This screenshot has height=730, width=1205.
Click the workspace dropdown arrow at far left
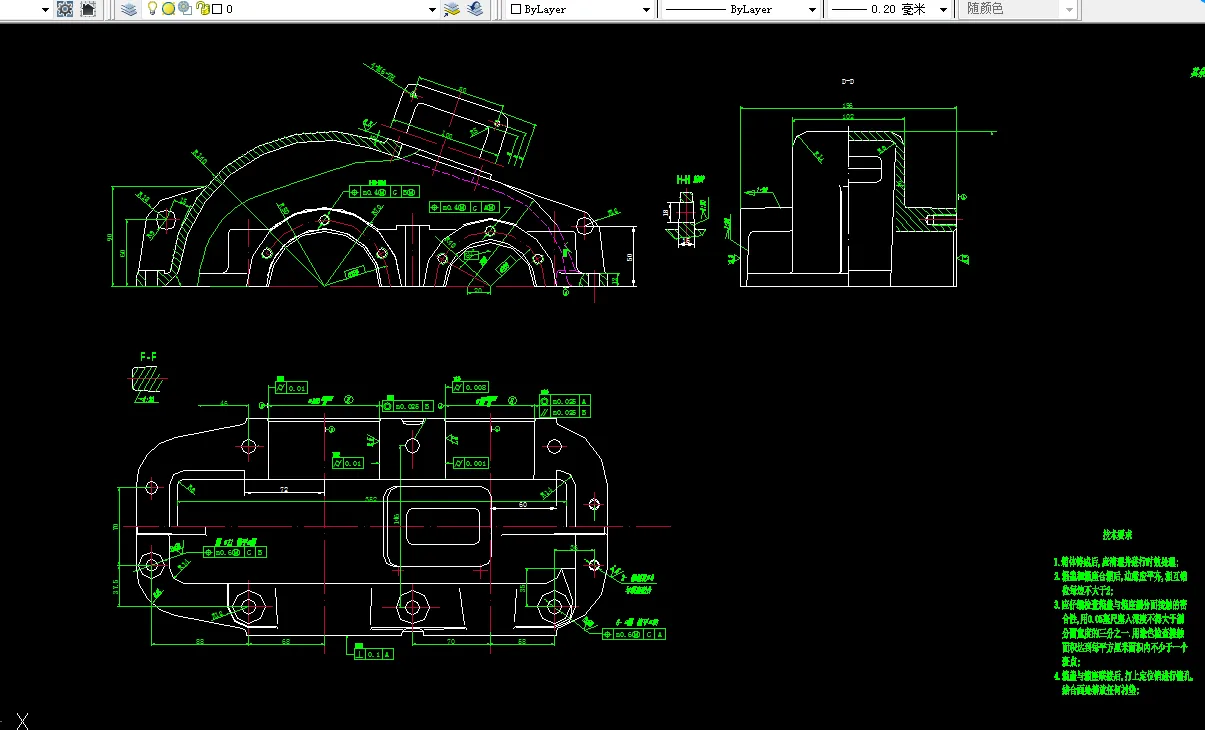pos(45,10)
